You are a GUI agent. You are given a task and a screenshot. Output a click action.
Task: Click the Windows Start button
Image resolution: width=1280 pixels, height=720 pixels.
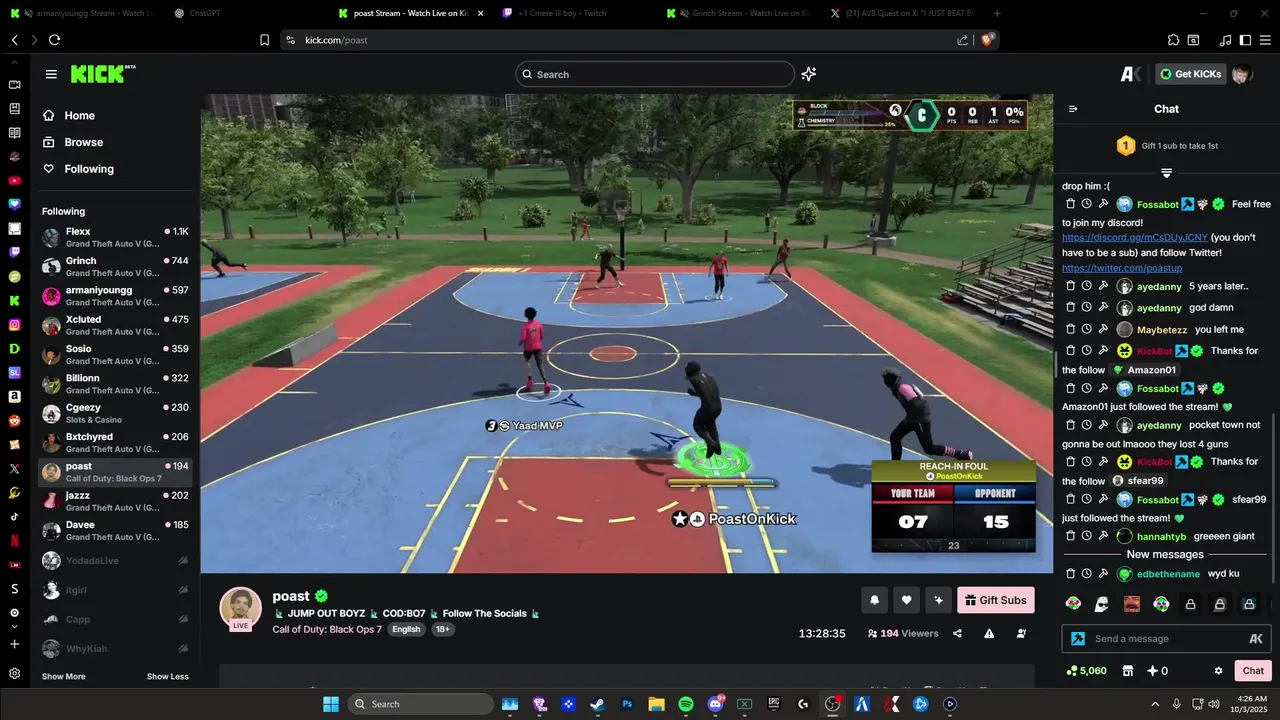(x=331, y=704)
